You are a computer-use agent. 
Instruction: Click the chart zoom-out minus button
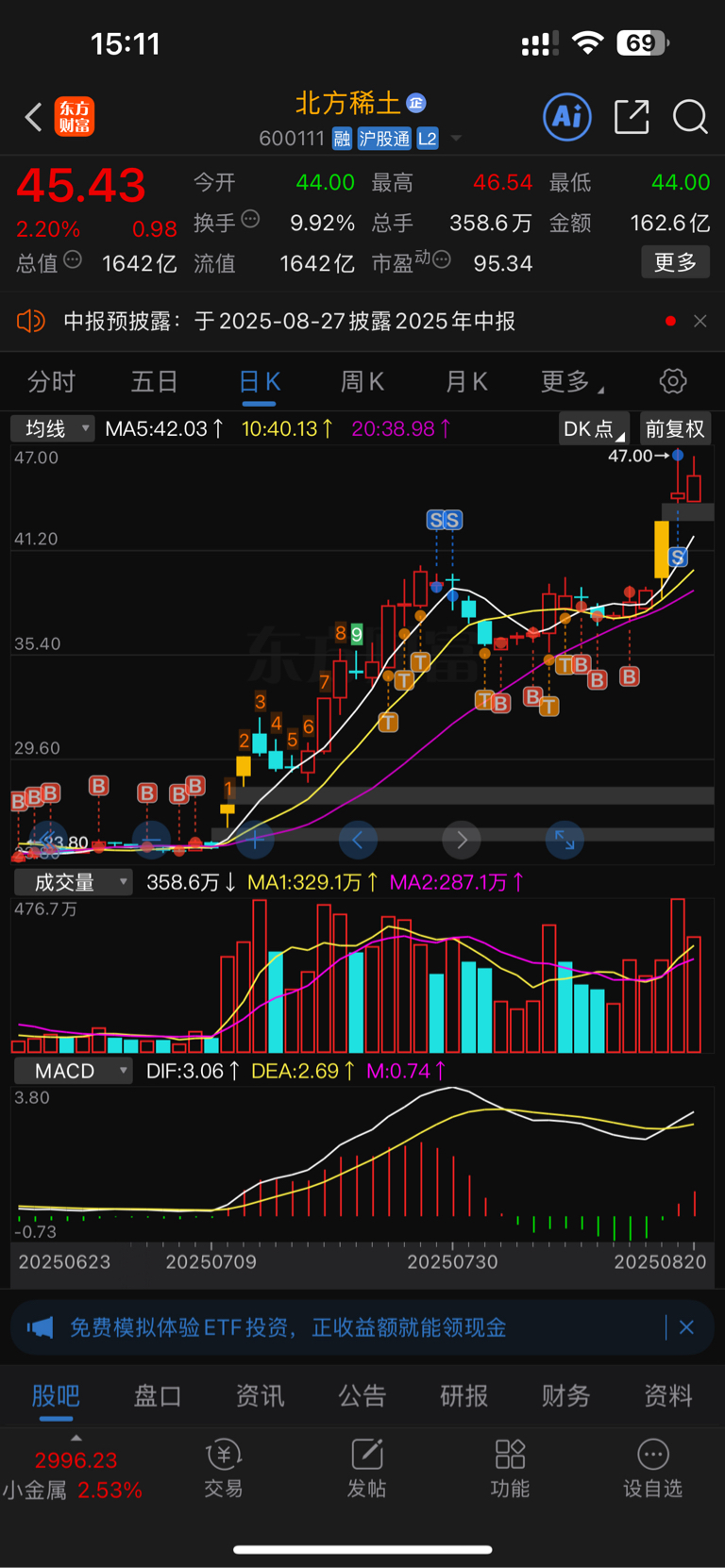tap(151, 840)
